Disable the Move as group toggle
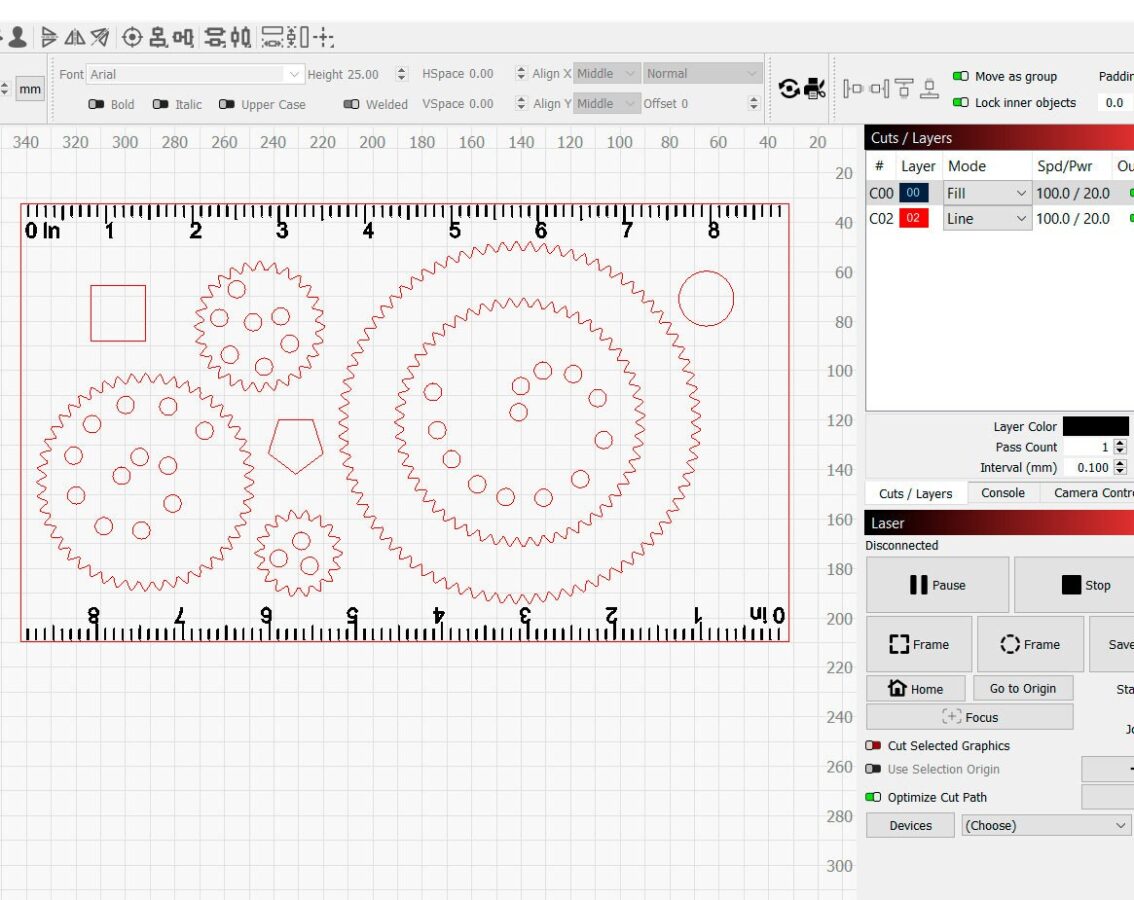The width and height of the screenshot is (1134, 900). pos(960,76)
